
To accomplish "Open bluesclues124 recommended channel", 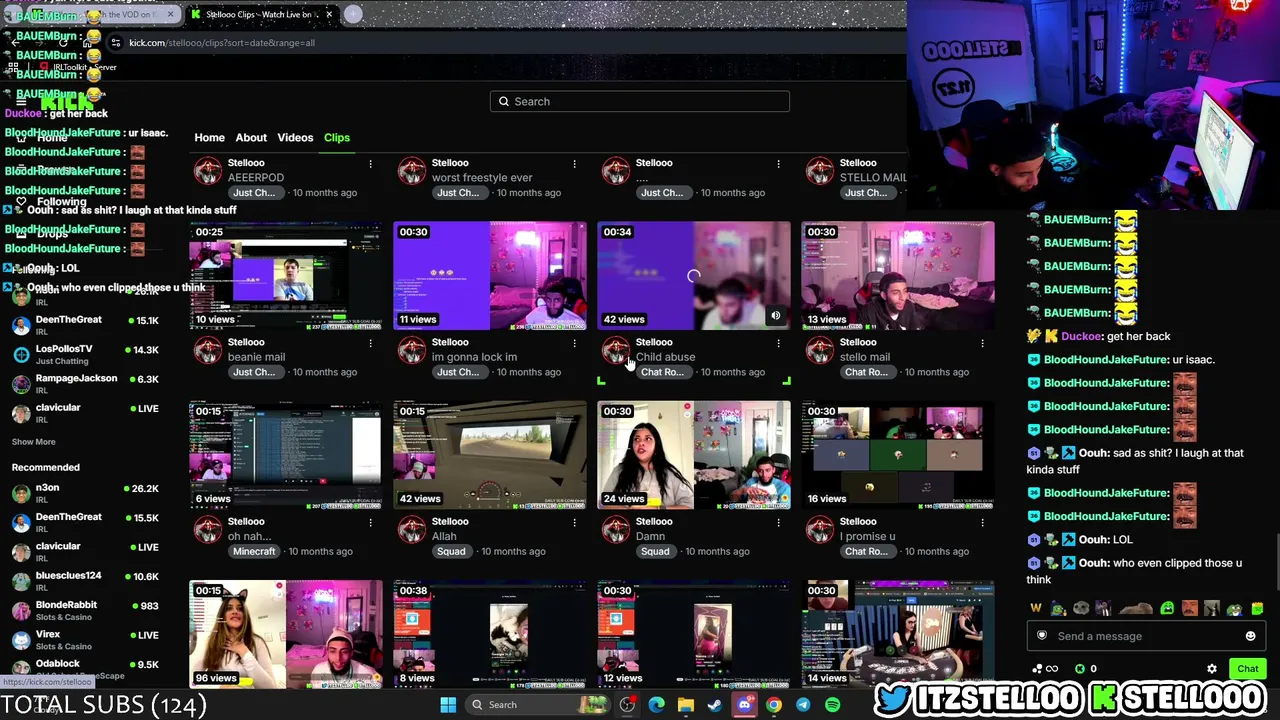I will [x=85, y=582].
